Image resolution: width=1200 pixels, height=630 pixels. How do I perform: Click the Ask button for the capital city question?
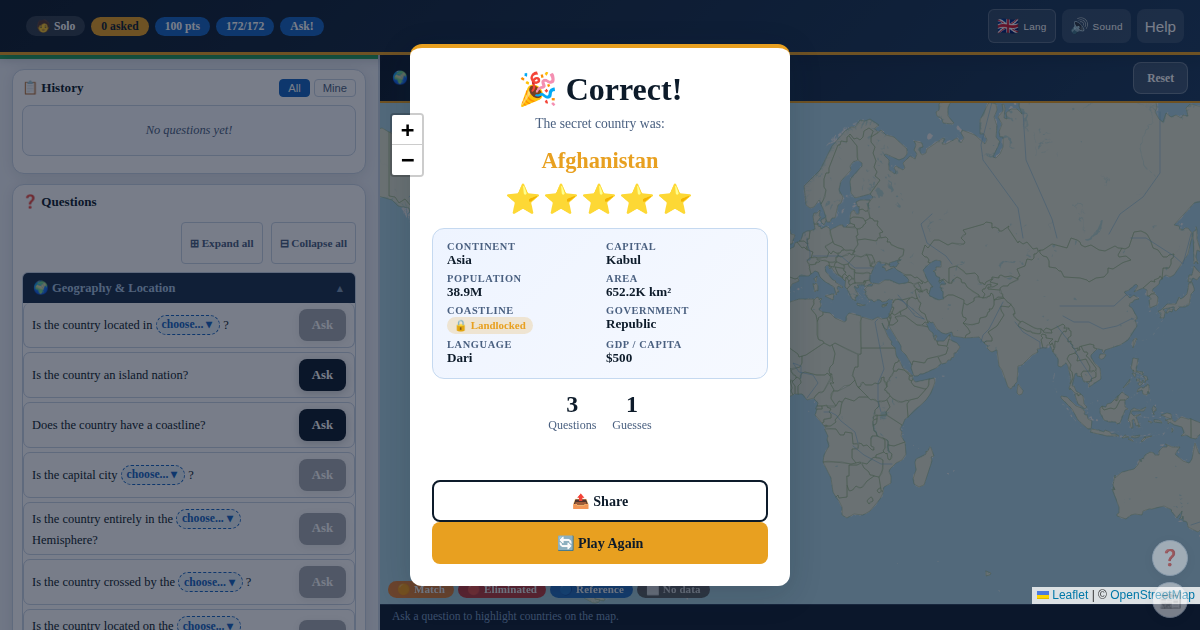pos(322,475)
